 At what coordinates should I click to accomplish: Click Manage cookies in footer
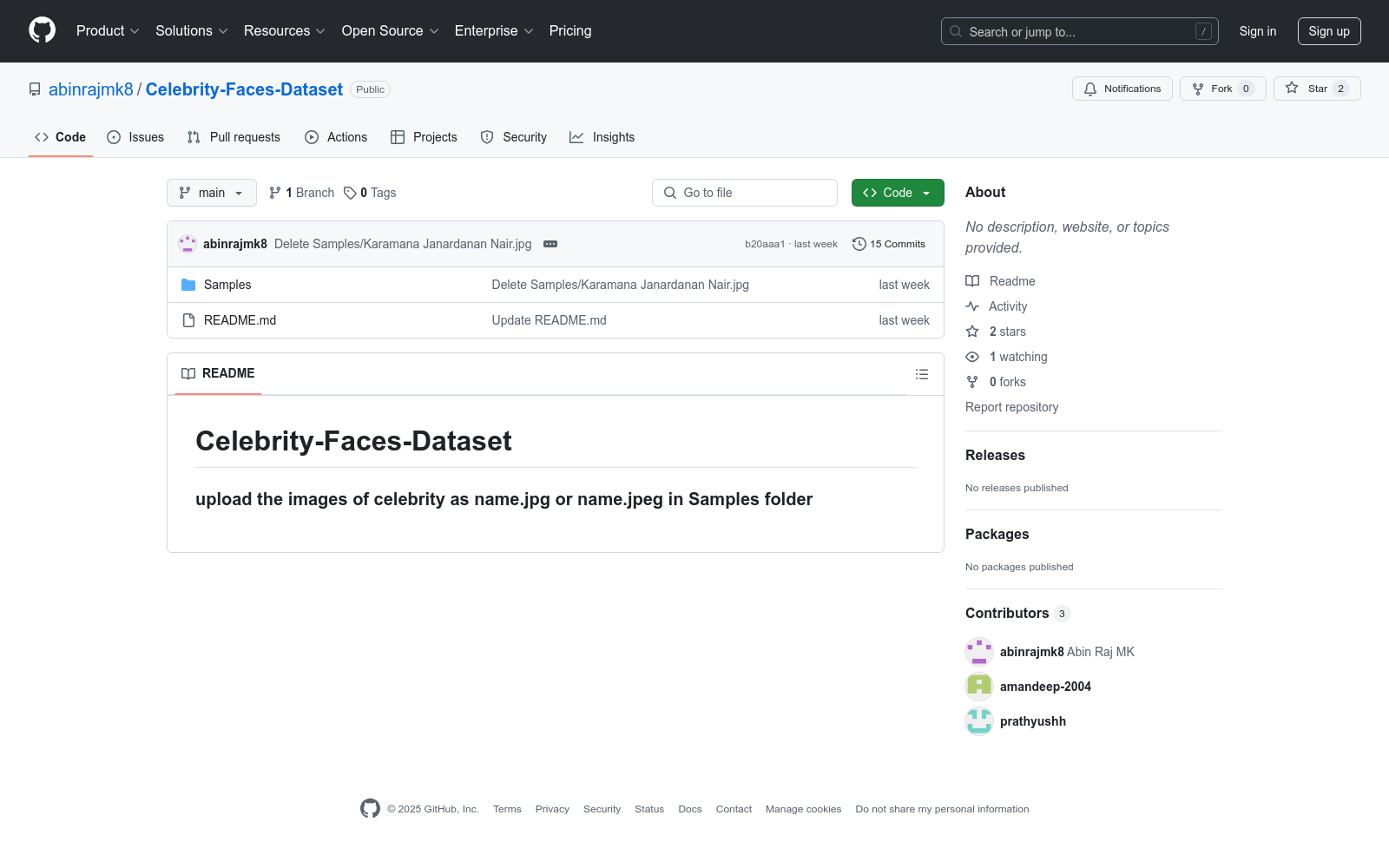tap(803, 809)
